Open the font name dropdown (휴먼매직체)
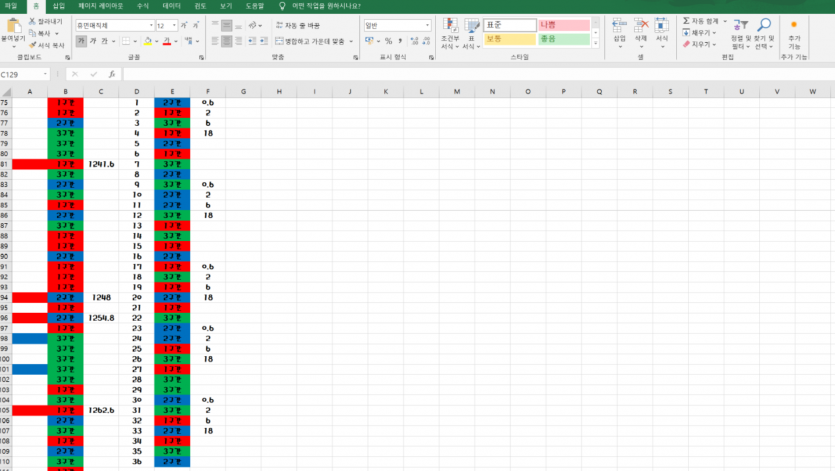The height and width of the screenshot is (471, 835). 151,25
